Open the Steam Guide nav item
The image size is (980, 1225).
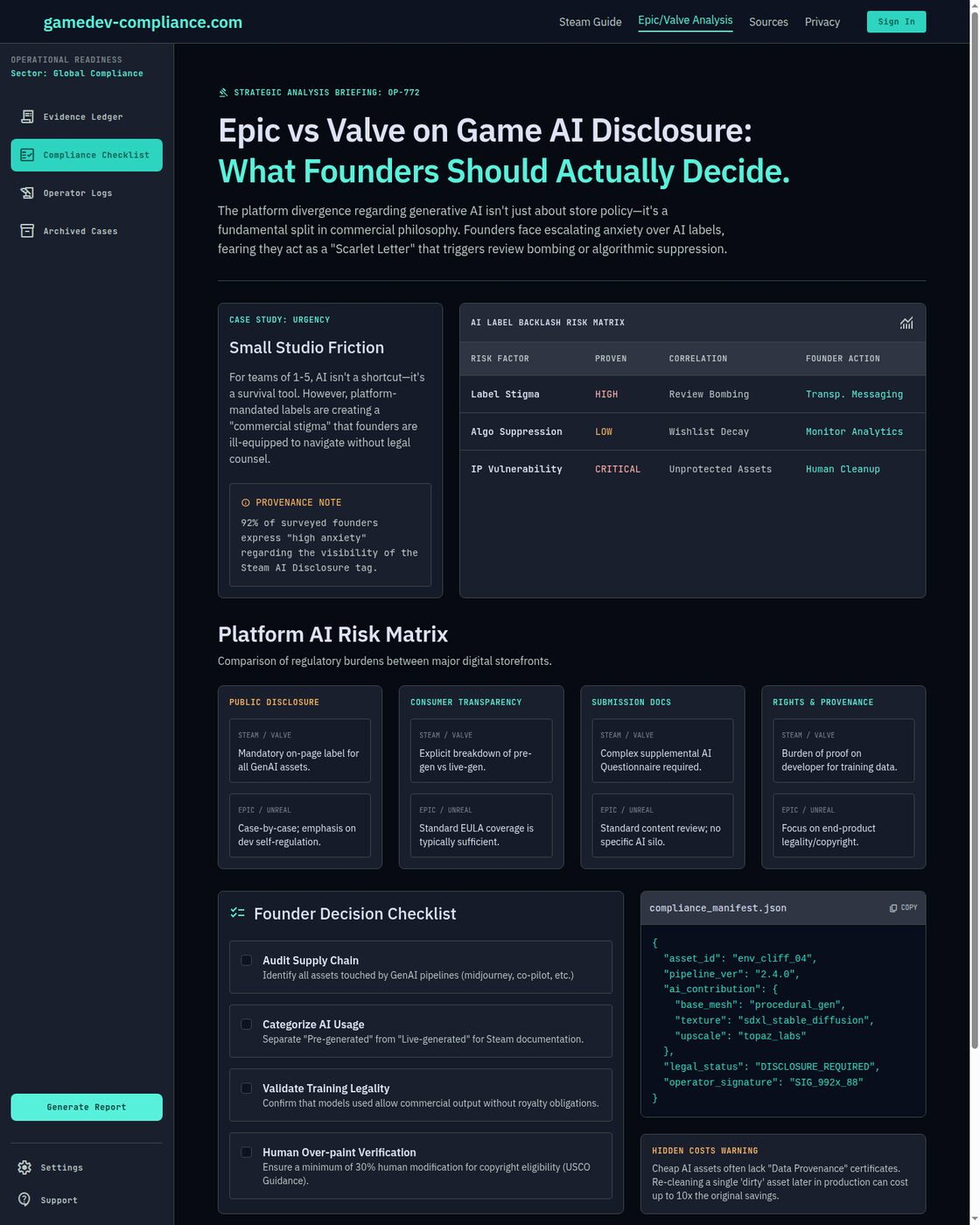tap(590, 22)
